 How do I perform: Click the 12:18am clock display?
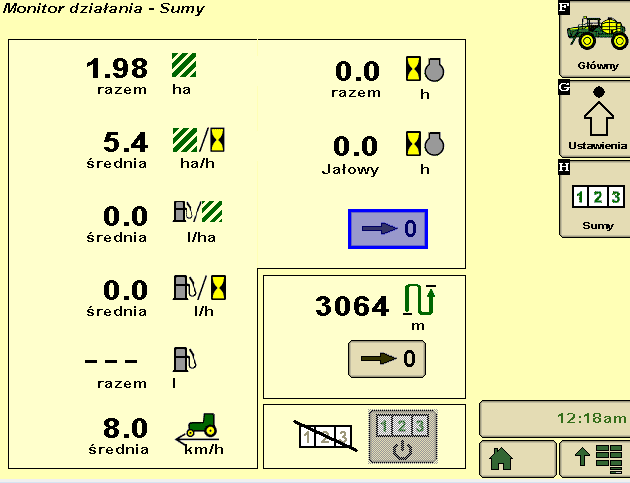(x=553, y=417)
